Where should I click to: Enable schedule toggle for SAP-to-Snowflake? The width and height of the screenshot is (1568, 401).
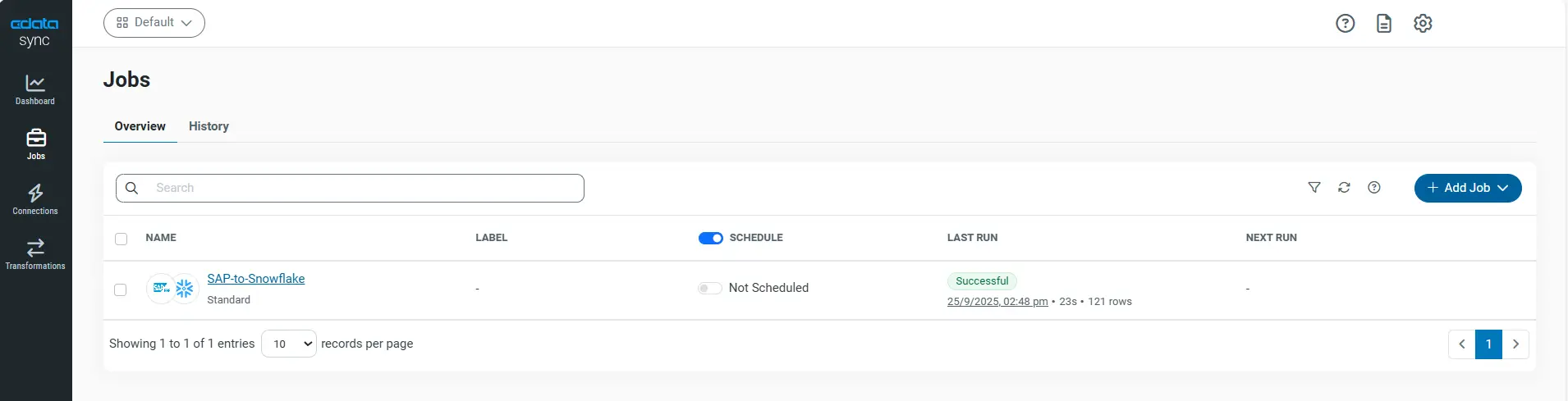click(709, 288)
